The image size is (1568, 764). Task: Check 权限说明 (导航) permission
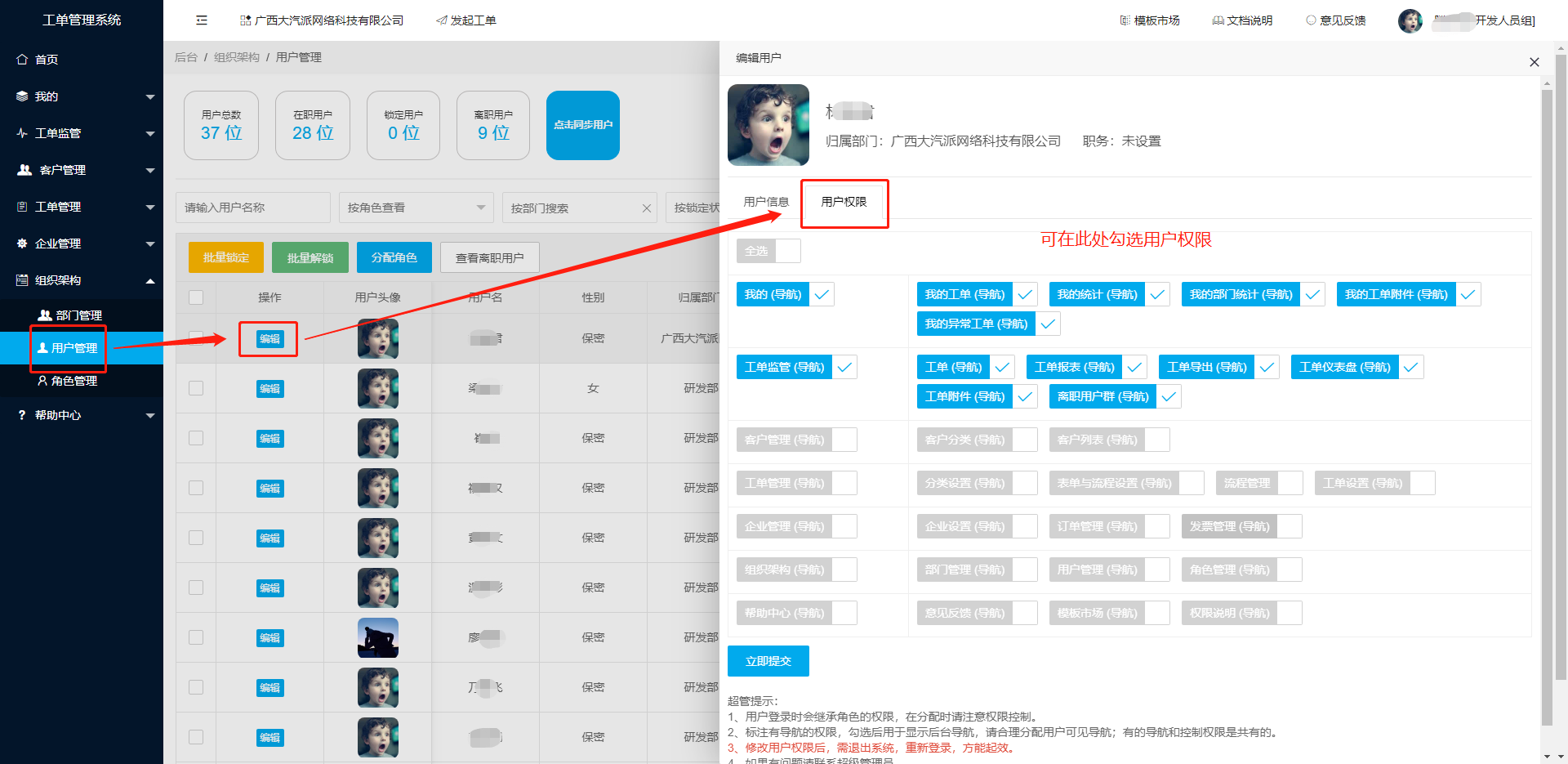(1290, 613)
